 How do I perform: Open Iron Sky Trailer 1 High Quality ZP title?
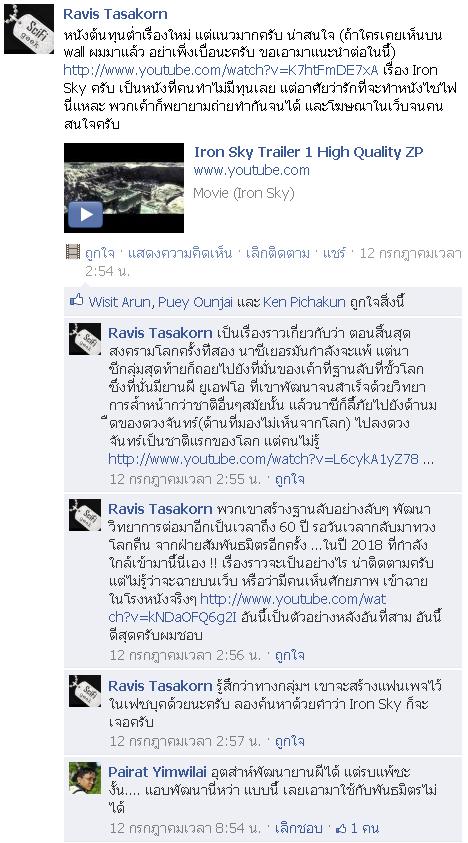[x=308, y=152]
